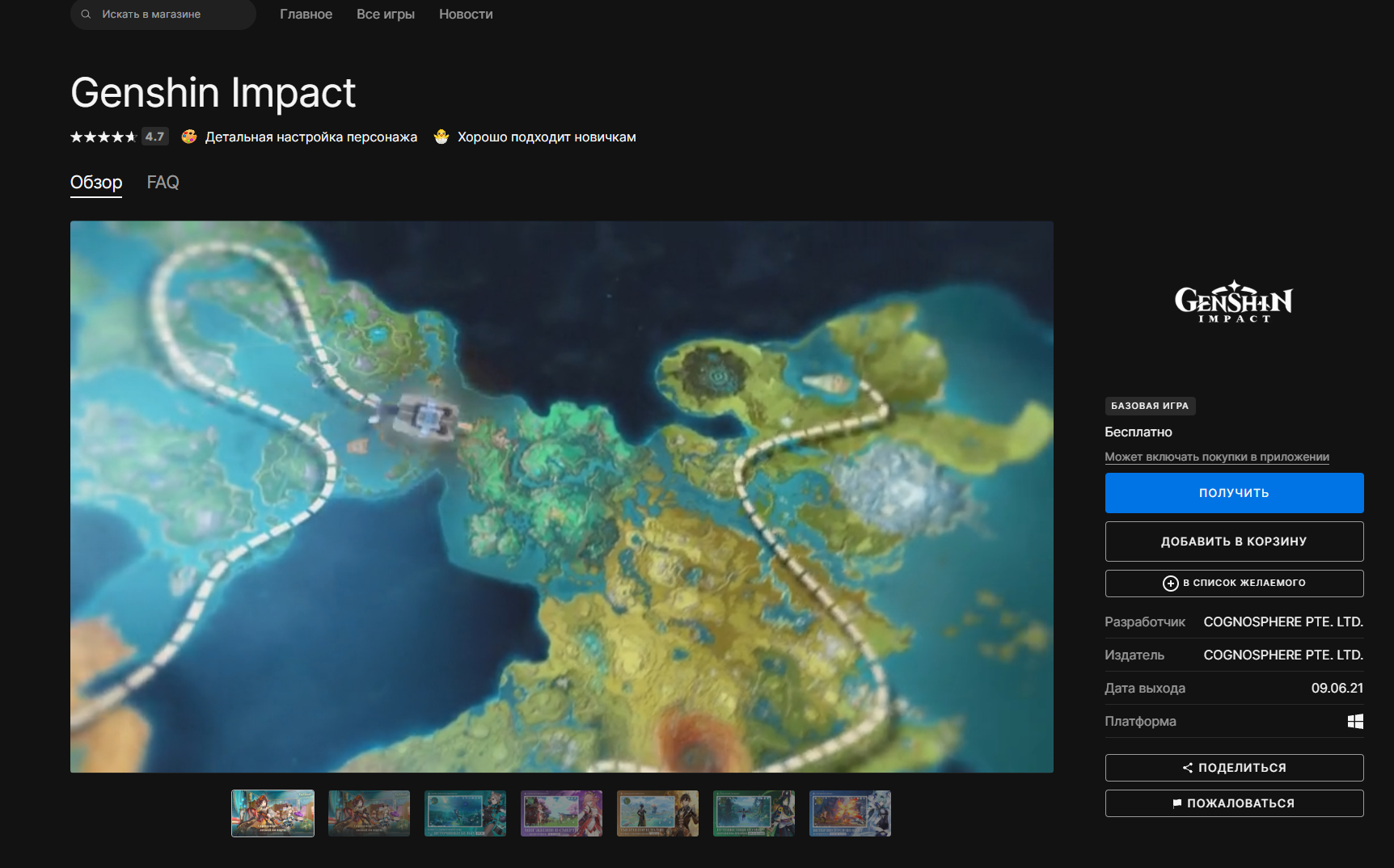Click the Genshin Impact page title

click(x=213, y=93)
